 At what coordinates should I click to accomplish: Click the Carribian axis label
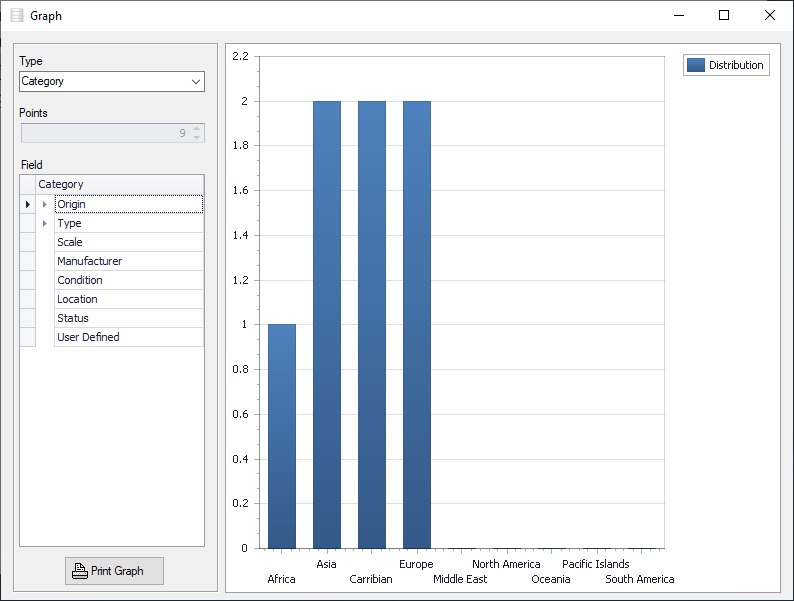[x=371, y=579]
